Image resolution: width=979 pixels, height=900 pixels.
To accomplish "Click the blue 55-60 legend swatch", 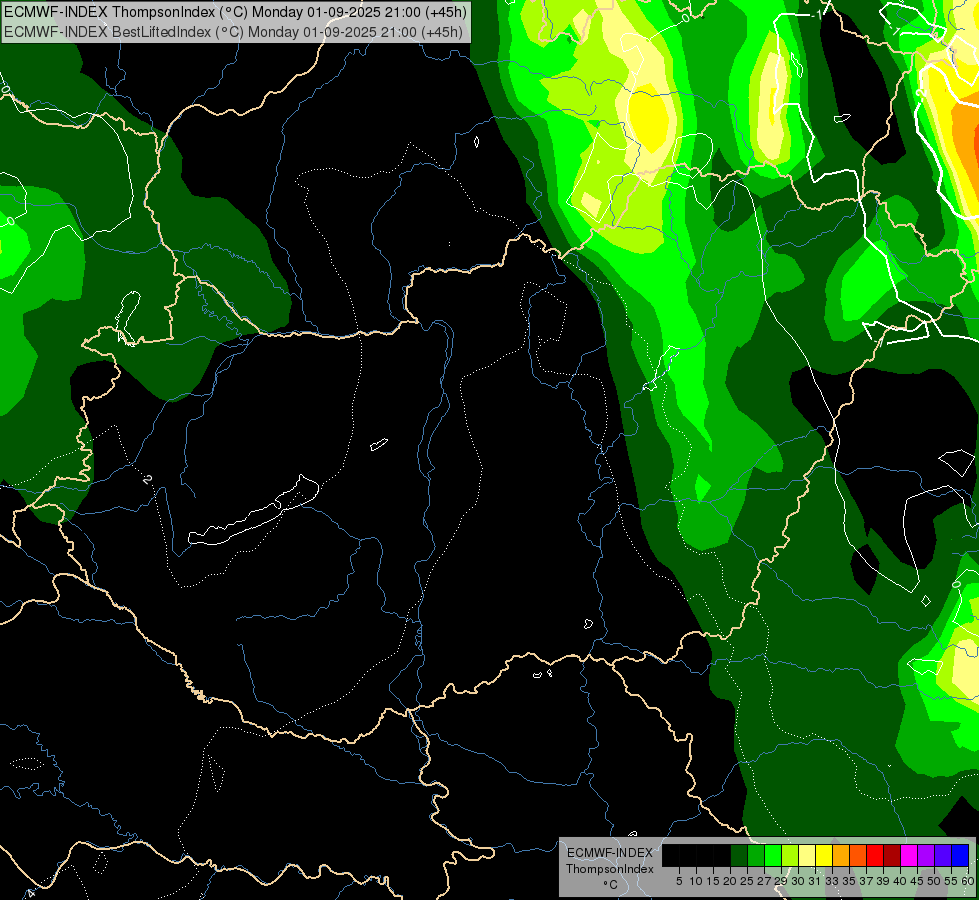I will point(960,855).
